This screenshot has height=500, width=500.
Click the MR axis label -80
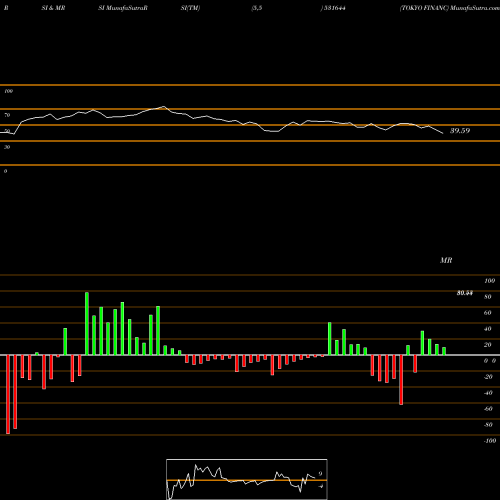pos(488,425)
